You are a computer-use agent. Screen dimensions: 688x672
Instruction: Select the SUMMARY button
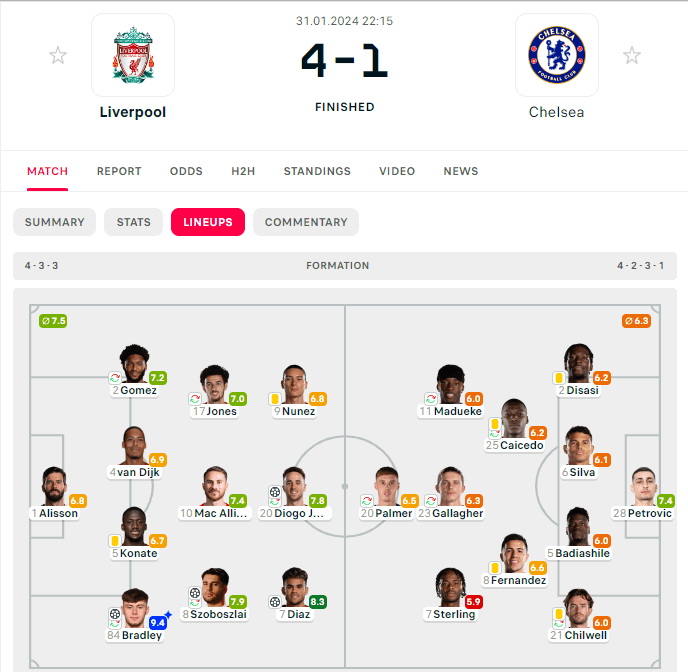pyautogui.click(x=55, y=222)
